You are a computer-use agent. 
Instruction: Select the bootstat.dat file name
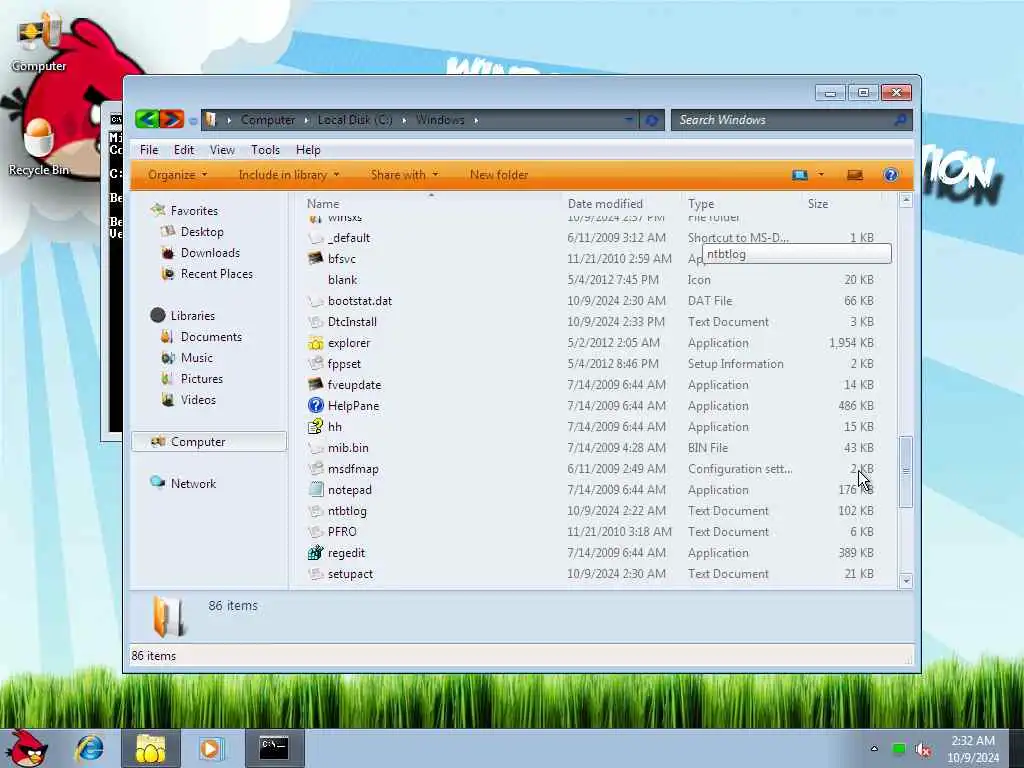coord(360,301)
